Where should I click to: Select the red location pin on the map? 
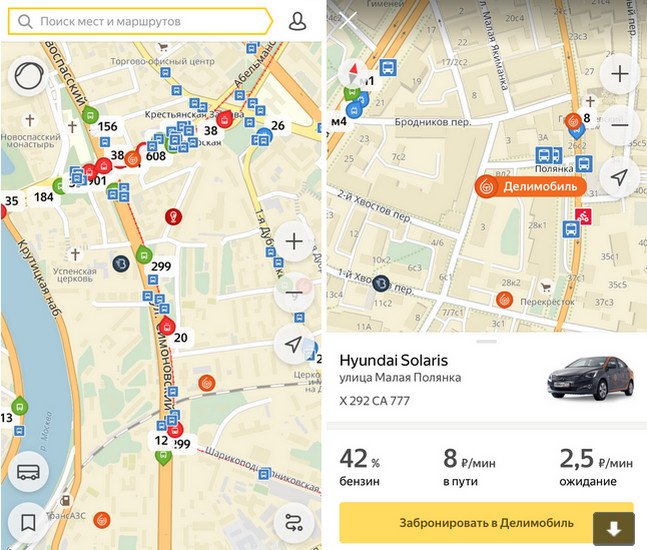pyautogui.click(x=173, y=216)
